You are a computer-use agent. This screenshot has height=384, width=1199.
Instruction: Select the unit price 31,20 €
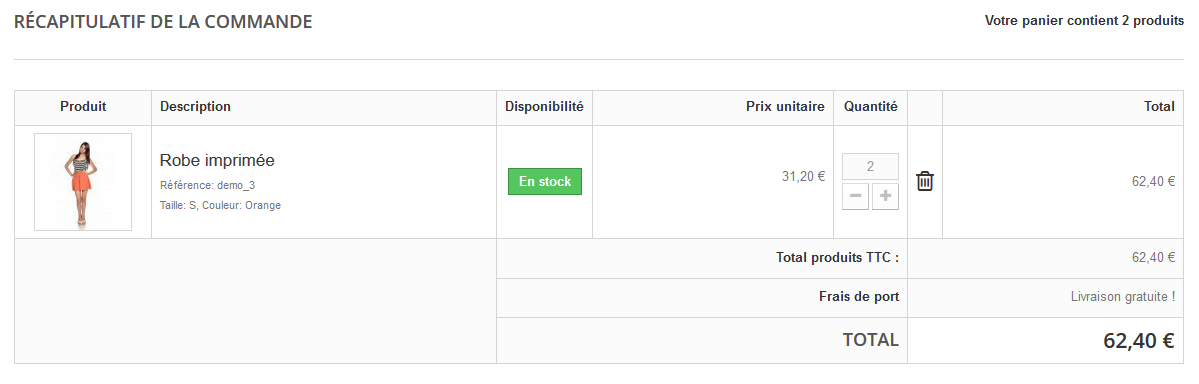(x=804, y=176)
